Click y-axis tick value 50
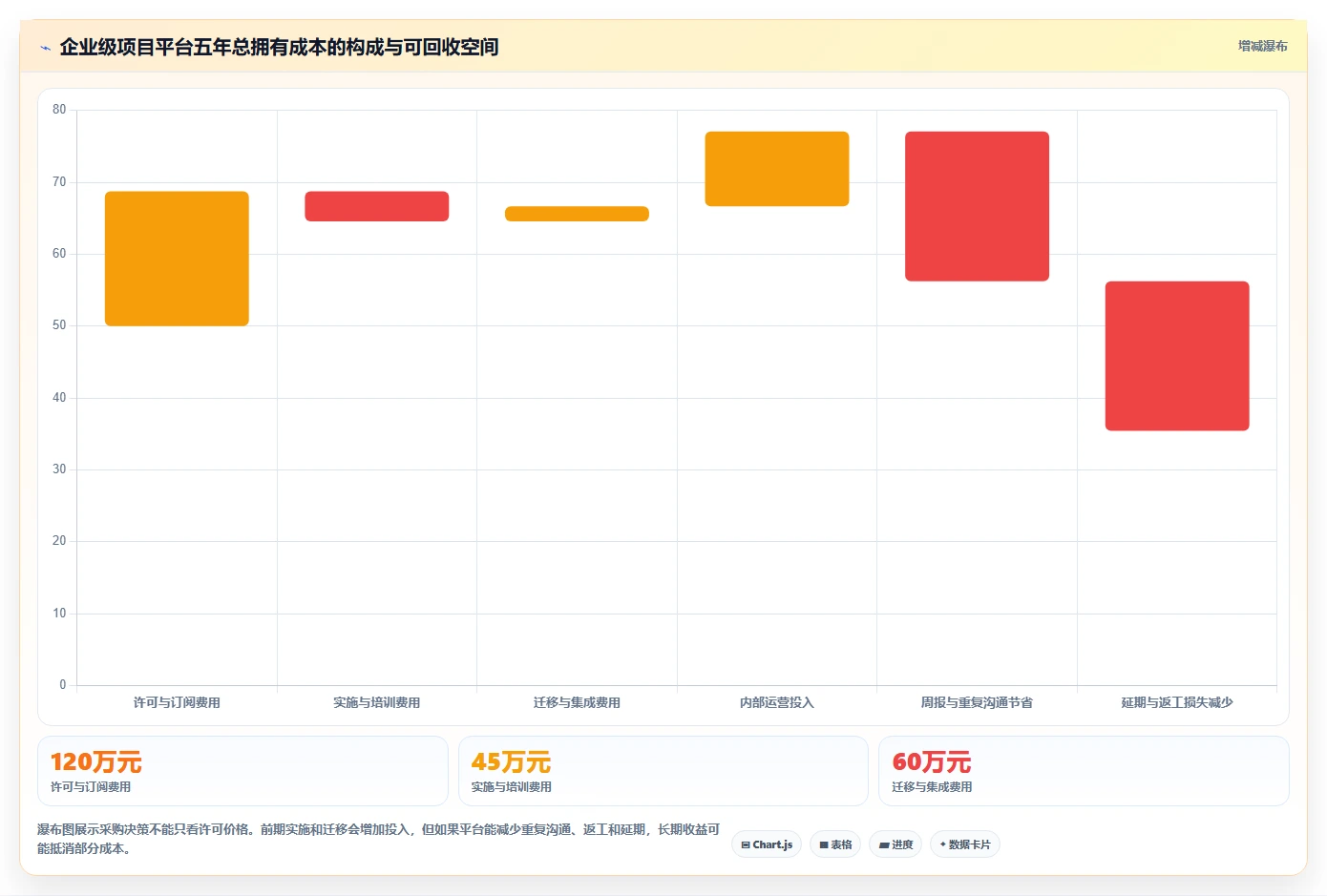1327x896 pixels. pos(59,325)
